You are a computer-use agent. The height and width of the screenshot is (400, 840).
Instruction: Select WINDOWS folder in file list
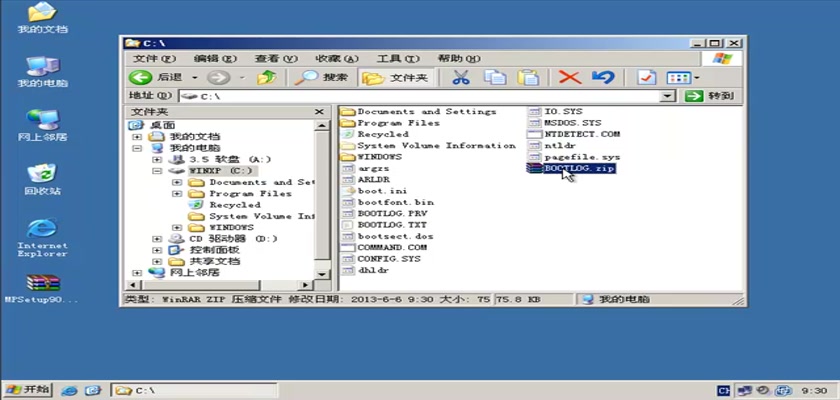click(x=379, y=157)
